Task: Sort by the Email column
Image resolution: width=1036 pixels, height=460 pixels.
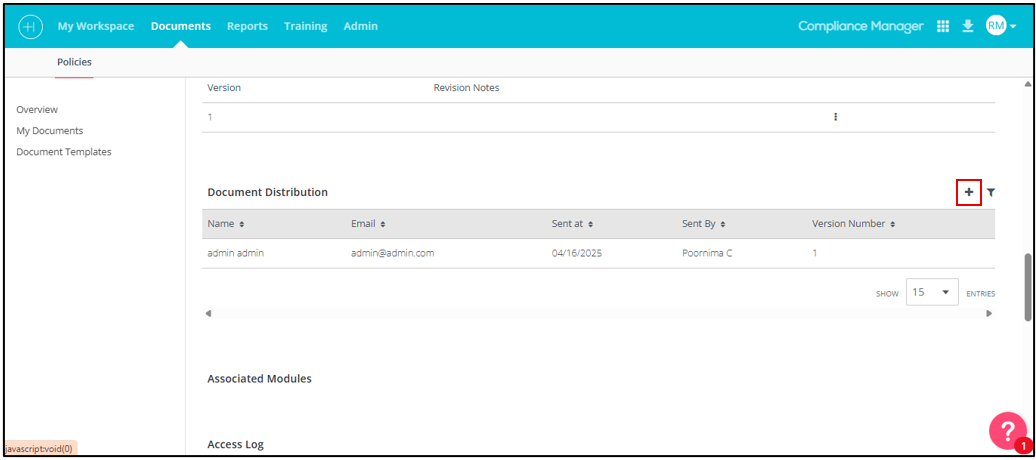Action: click(369, 224)
